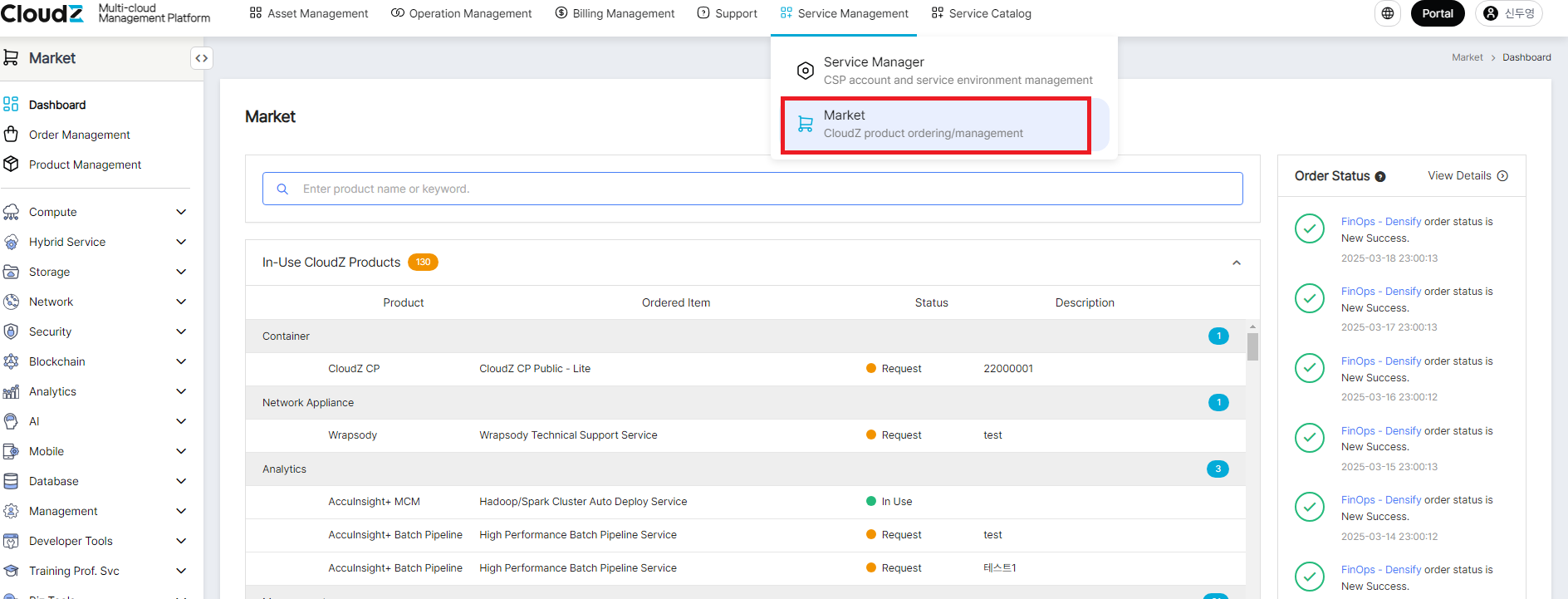
Task: Expand the Network chevron
Action: point(181,302)
